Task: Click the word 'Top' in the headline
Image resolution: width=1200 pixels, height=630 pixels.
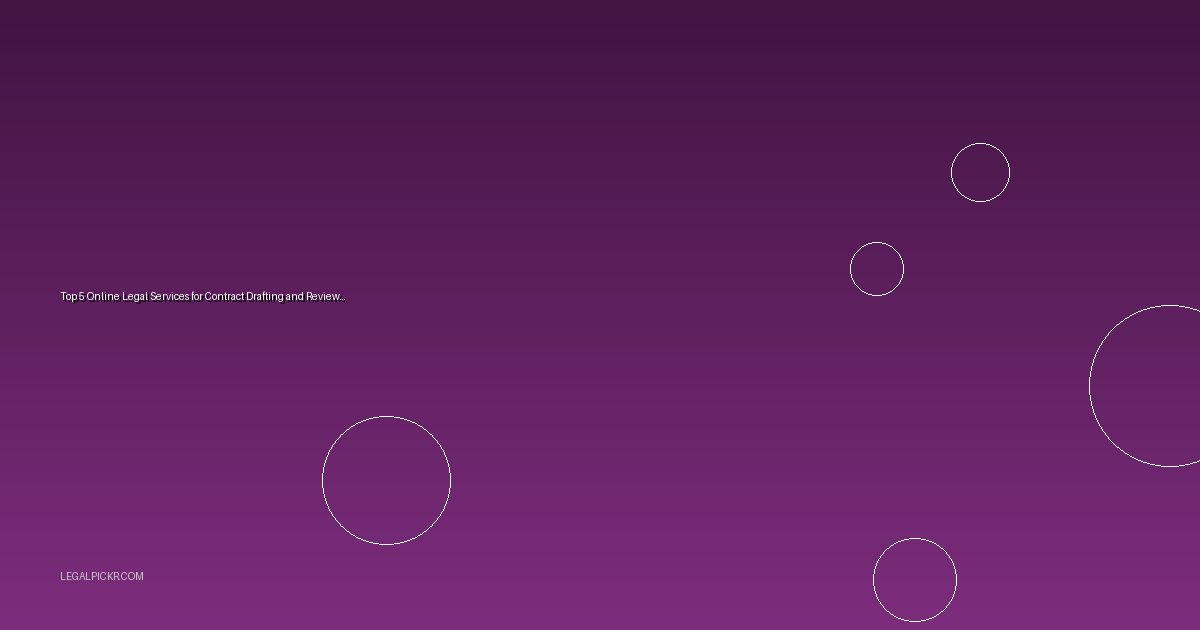Action: [x=69, y=297]
